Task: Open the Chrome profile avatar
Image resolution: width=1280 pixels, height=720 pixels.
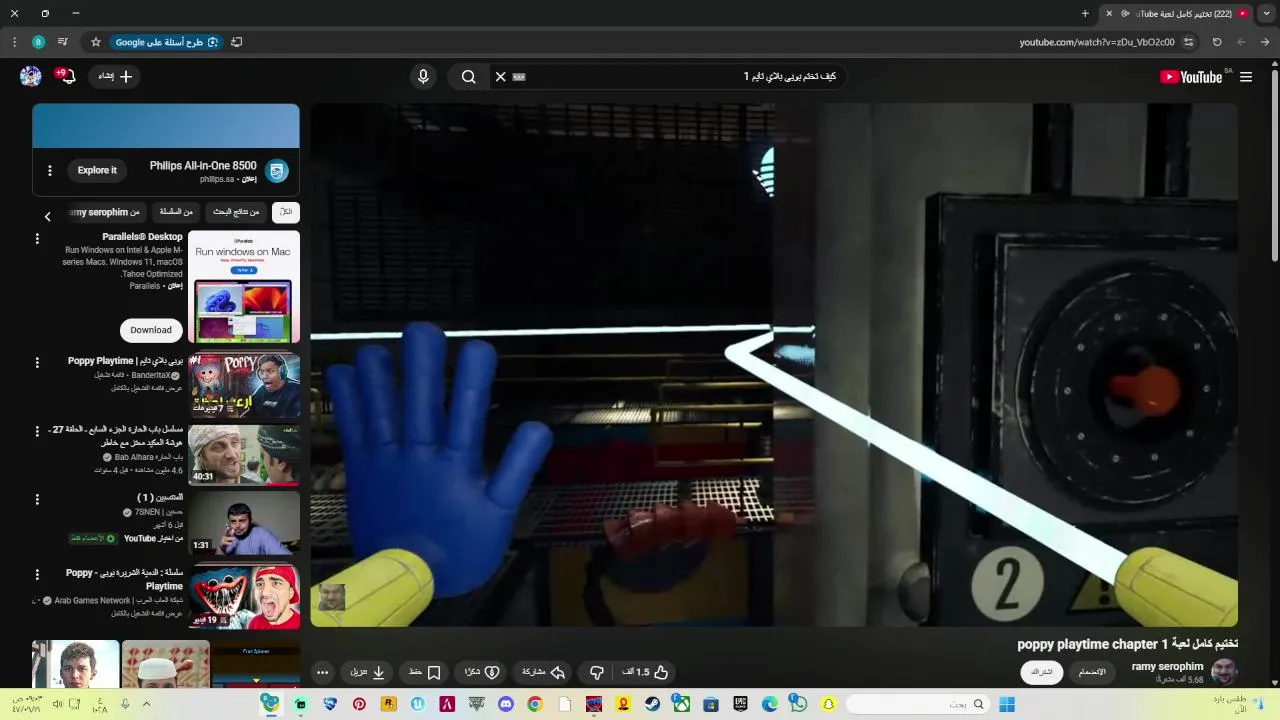Action: (x=38, y=42)
